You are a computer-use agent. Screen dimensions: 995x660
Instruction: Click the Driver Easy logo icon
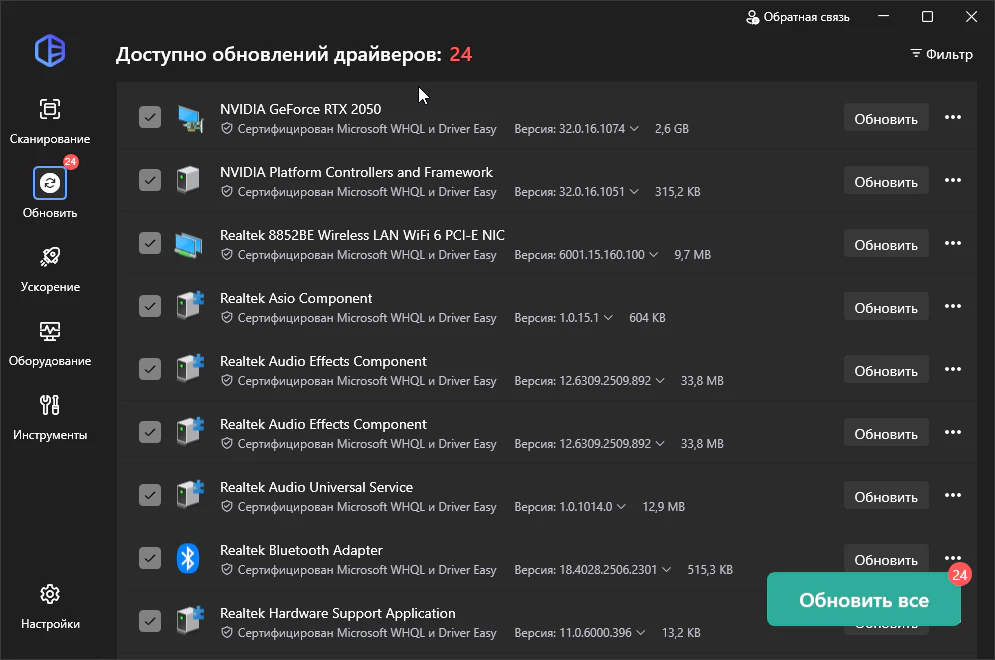[x=50, y=51]
